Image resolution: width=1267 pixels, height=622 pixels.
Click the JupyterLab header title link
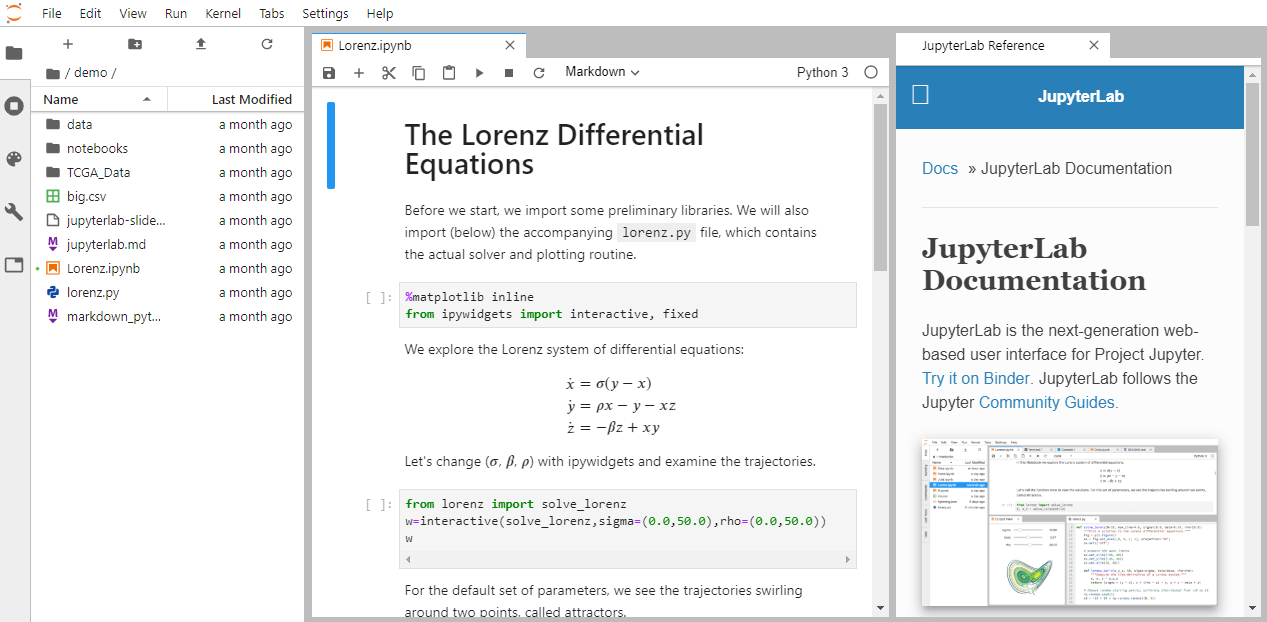1080,96
